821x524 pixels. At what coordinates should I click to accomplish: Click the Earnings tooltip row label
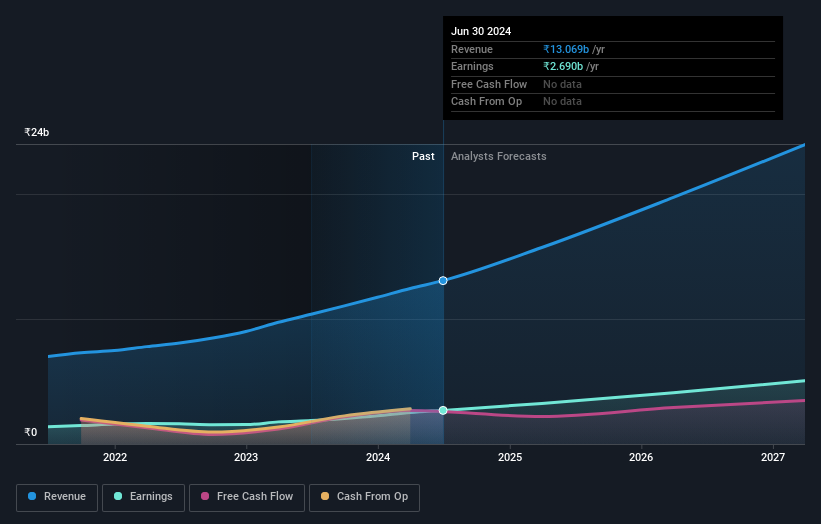tap(472, 66)
